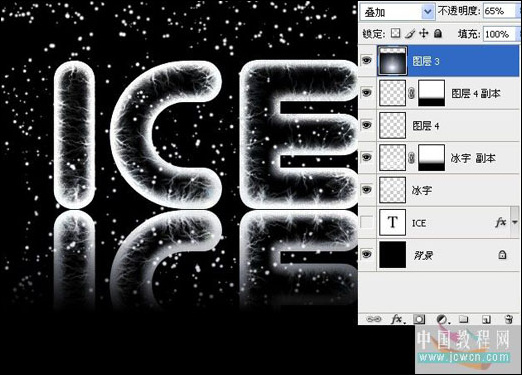Show the hidden ICE text layer
The height and width of the screenshot is (375, 522).
pyautogui.click(x=367, y=222)
